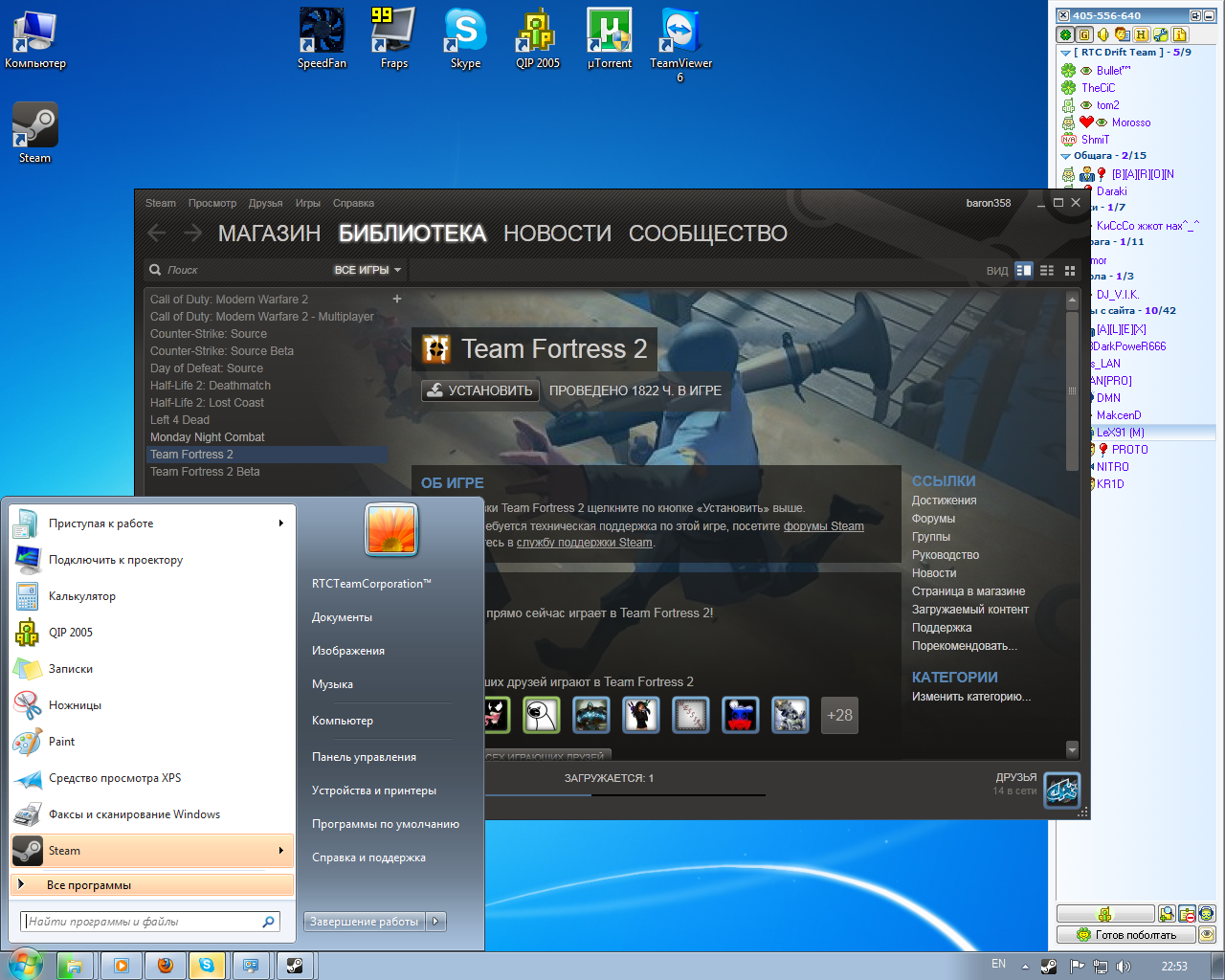The width and height of the screenshot is (1225, 980).
Task: Click the Steam download progress bar
Action: (625, 794)
